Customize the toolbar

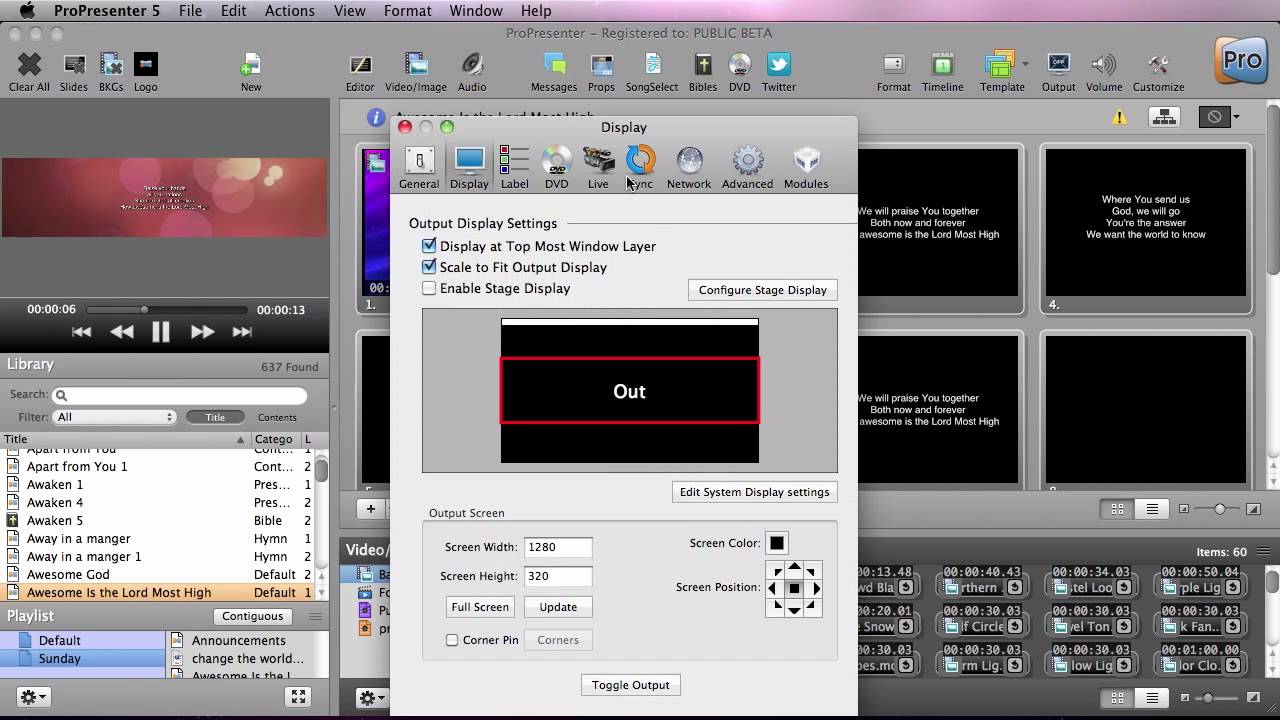pyautogui.click(x=1159, y=72)
